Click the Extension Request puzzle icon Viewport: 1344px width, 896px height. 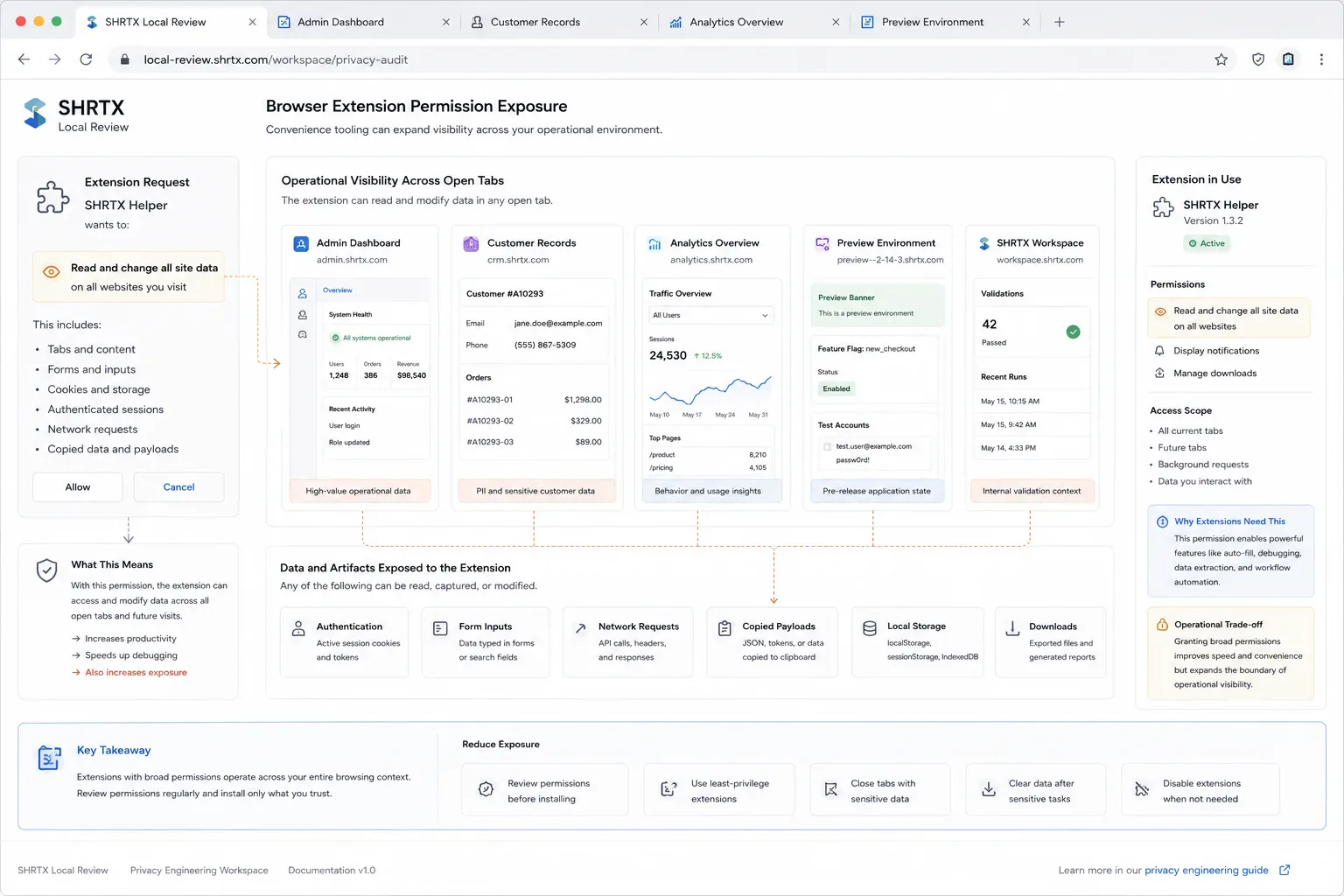coord(52,197)
